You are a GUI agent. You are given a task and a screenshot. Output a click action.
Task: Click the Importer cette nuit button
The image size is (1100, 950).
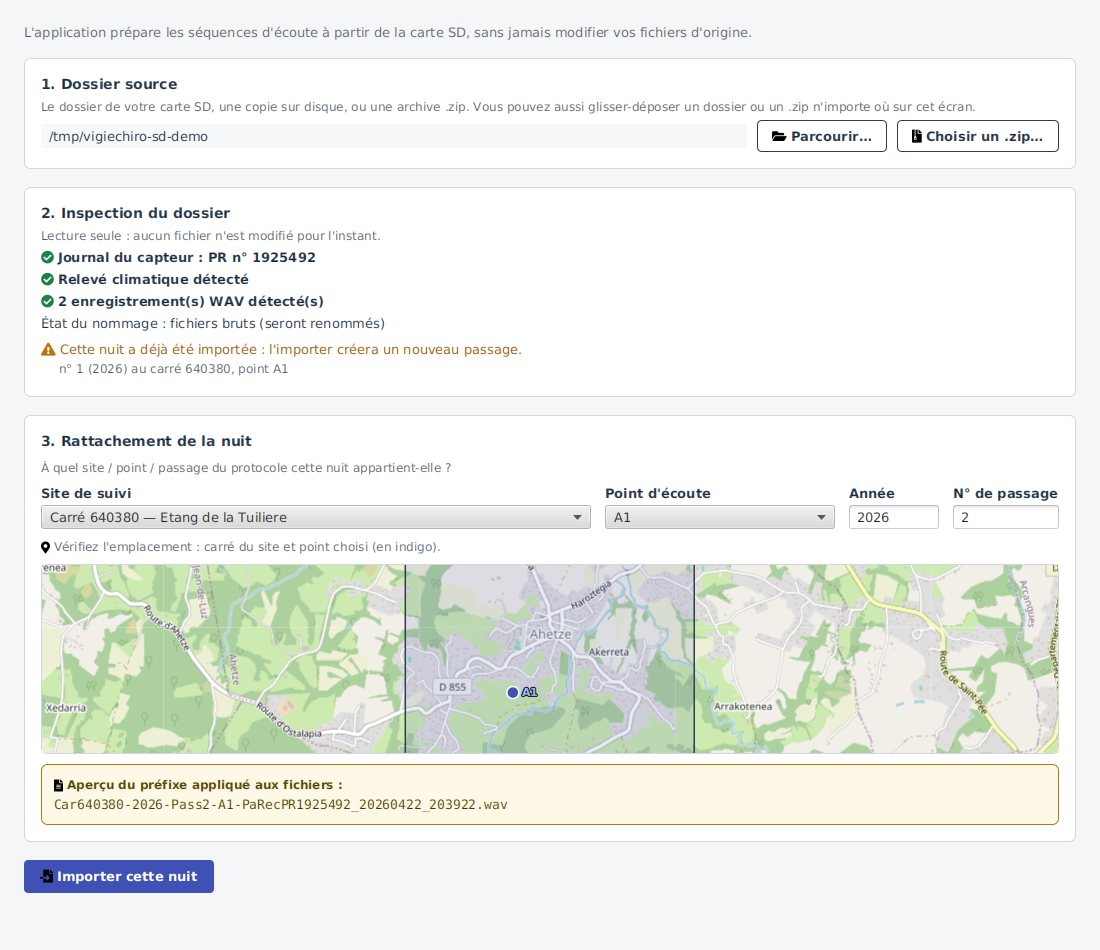[x=119, y=876]
